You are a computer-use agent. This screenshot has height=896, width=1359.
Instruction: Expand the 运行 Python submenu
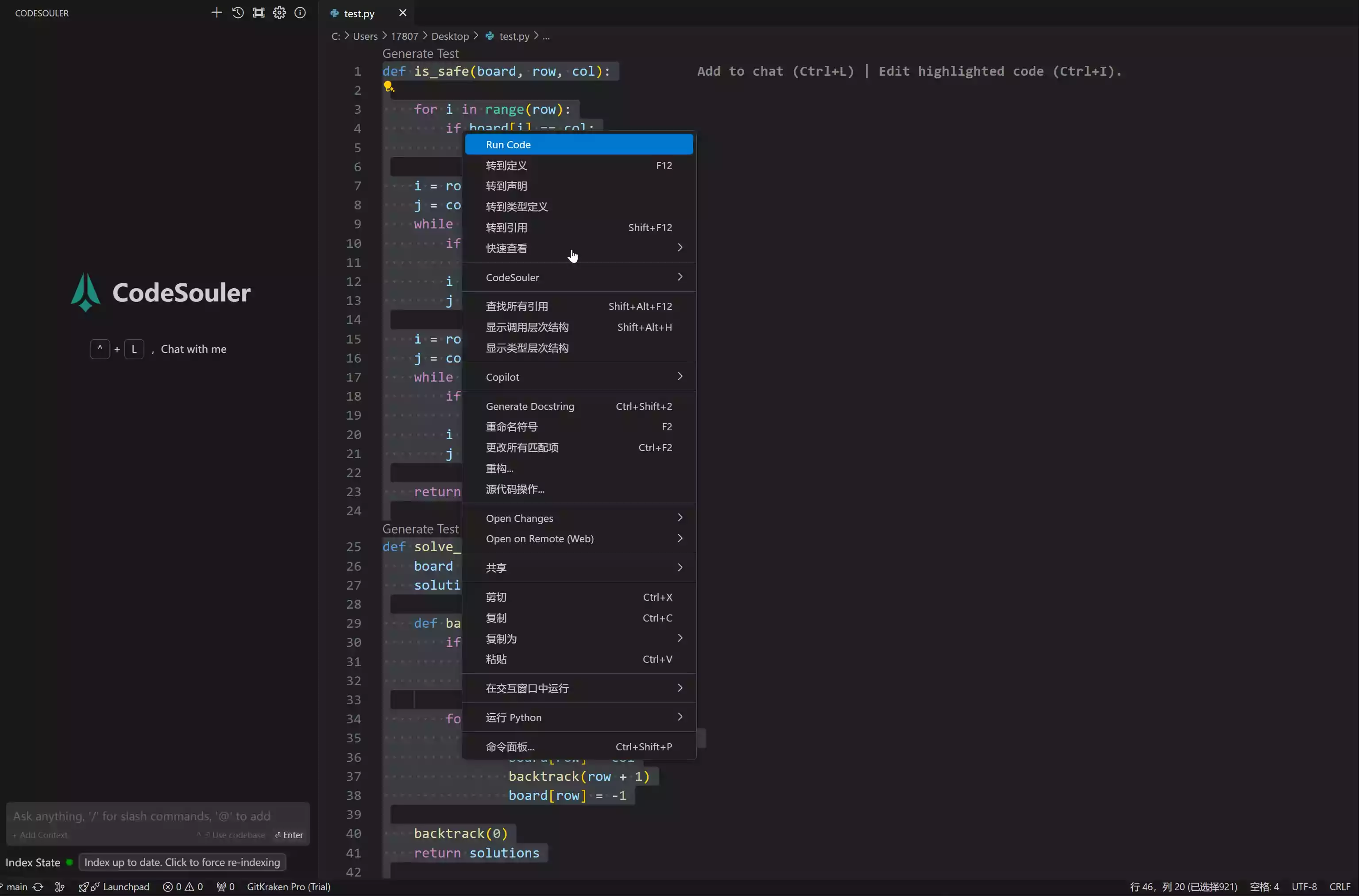pyautogui.click(x=579, y=717)
